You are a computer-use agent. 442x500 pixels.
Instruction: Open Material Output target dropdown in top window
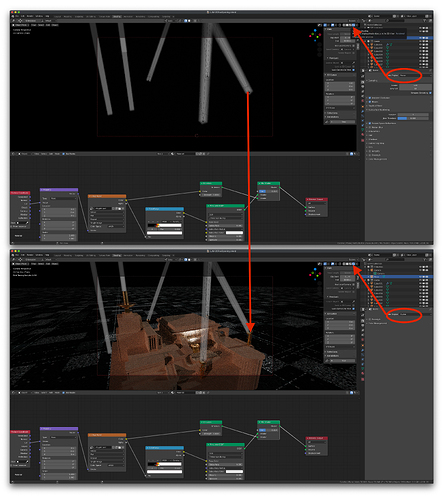pyautogui.click(x=317, y=203)
